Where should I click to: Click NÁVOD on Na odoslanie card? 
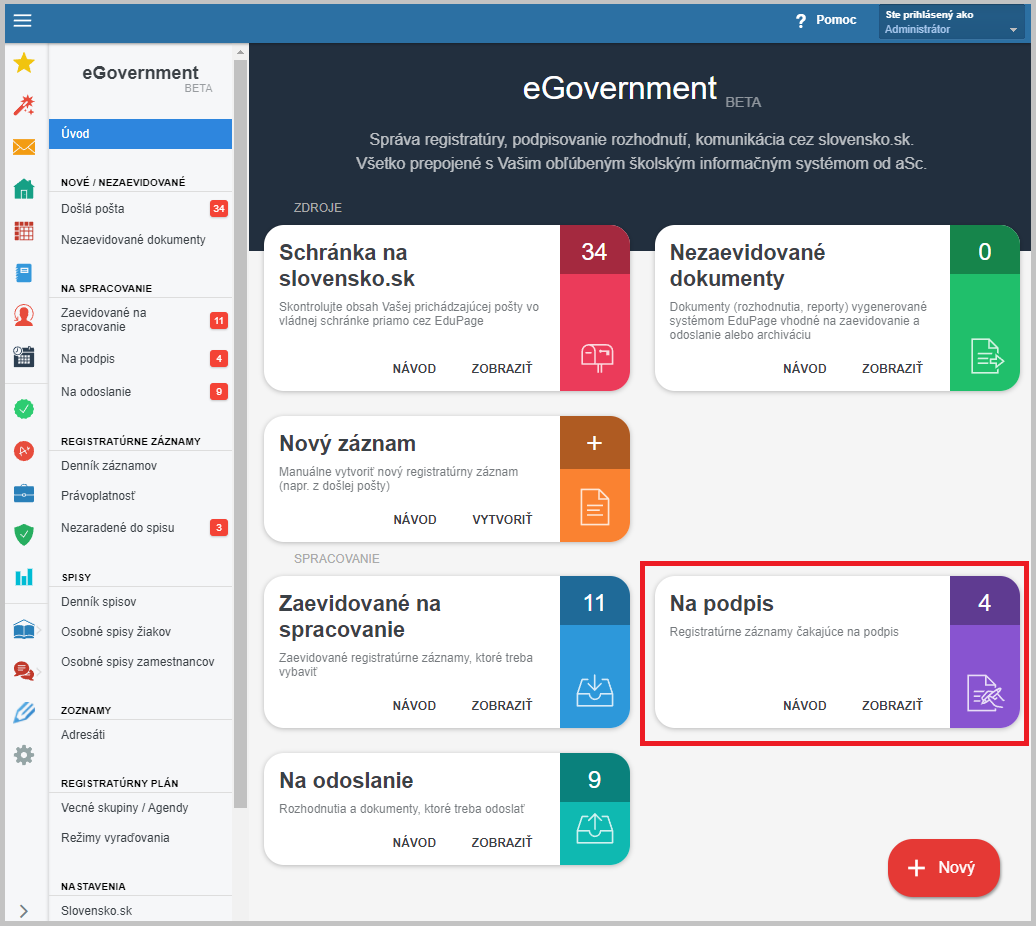point(414,843)
